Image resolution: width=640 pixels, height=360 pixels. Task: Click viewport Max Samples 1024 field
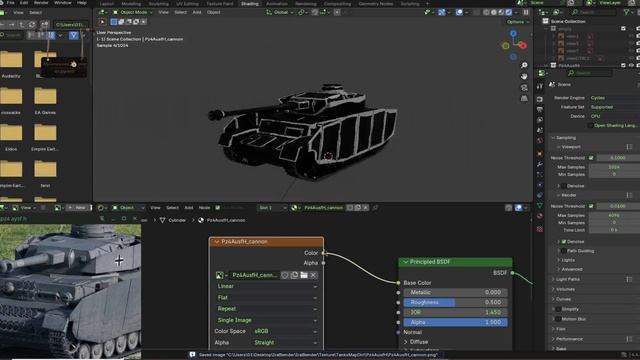(x=614, y=167)
